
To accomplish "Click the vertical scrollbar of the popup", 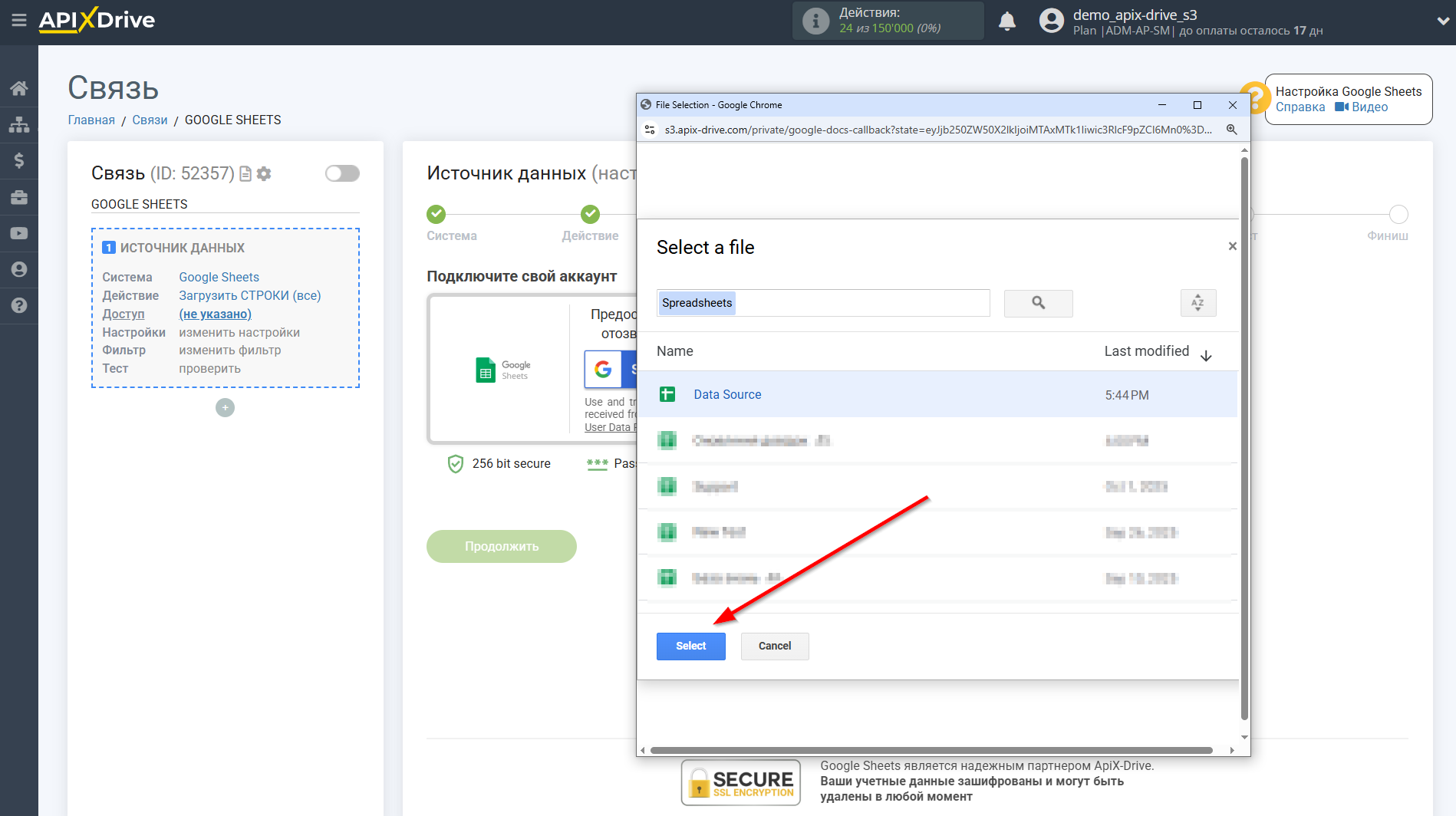I will (1244, 437).
